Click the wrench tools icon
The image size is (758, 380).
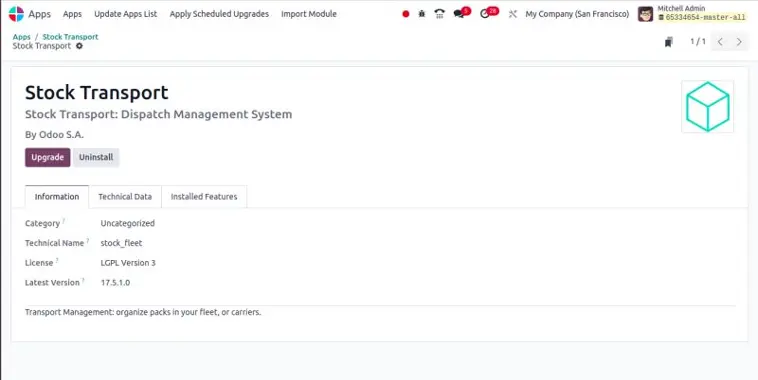pos(512,14)
